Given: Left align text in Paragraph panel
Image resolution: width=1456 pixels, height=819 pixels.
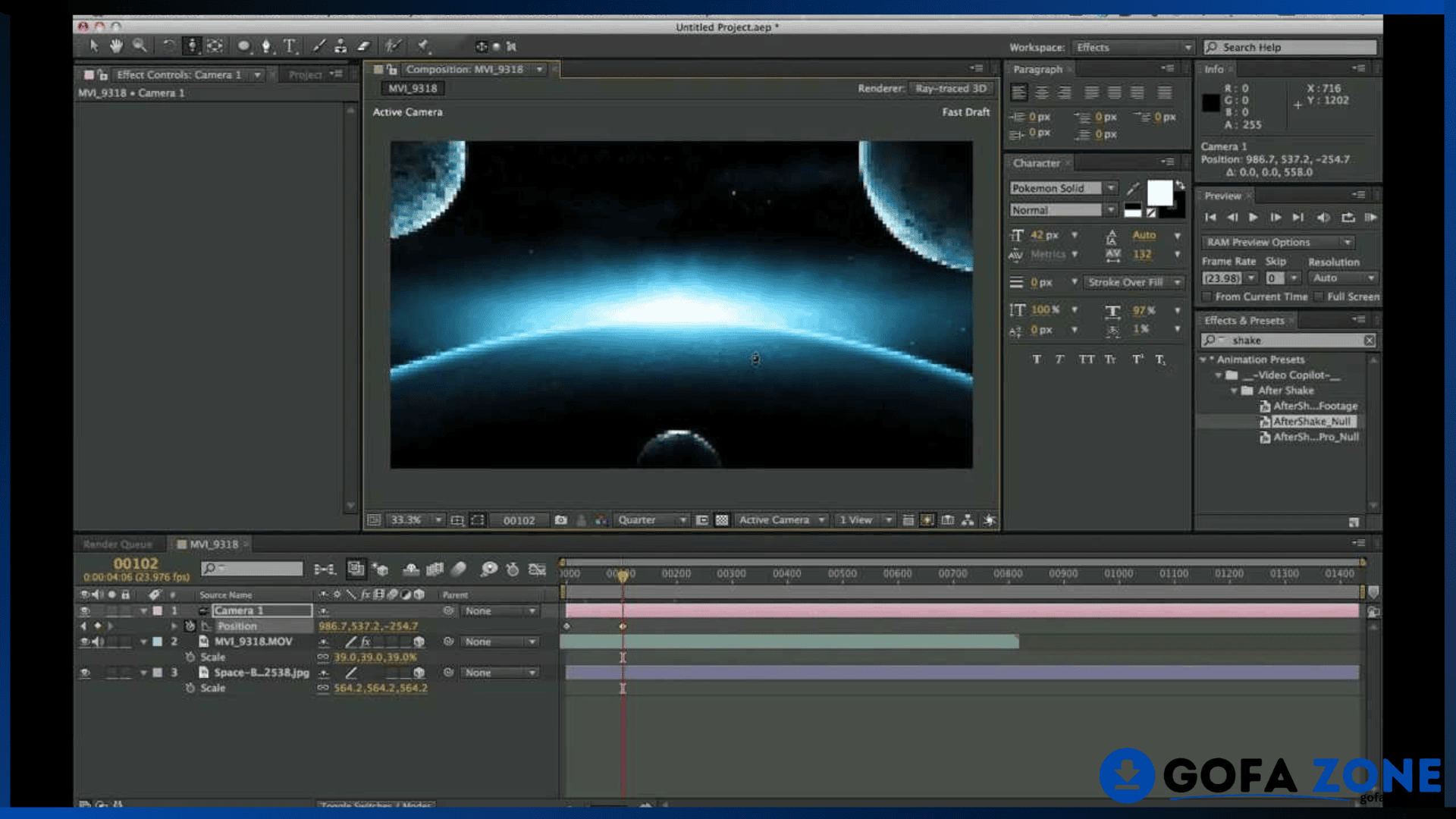Looking at the screenshot, I should tap(1019, 93).
